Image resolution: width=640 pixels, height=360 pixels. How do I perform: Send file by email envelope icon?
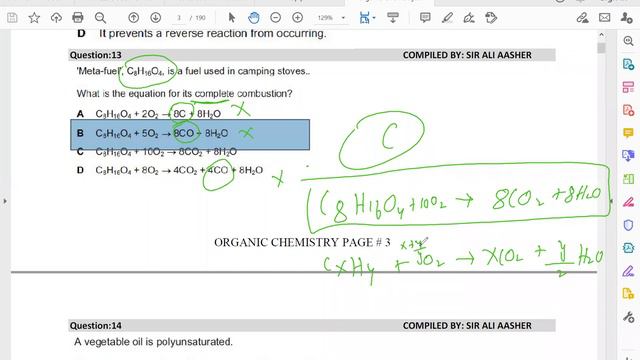[604, 18]
